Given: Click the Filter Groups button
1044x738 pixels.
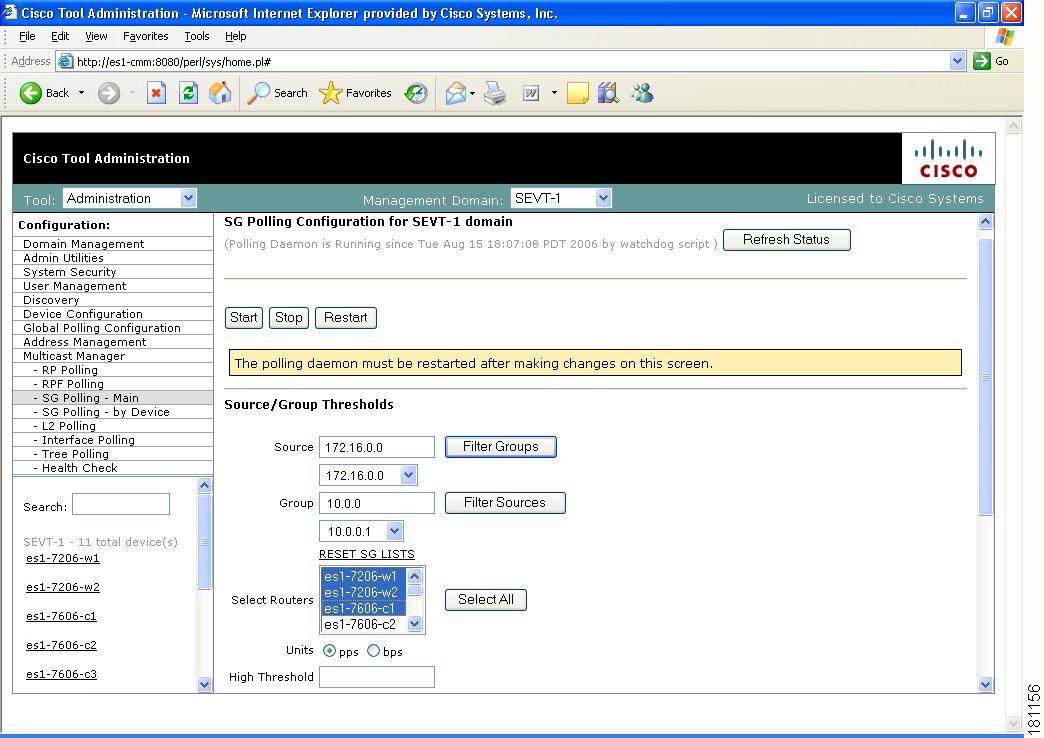Looking at the screenshot, I should (x=501, y=447).
